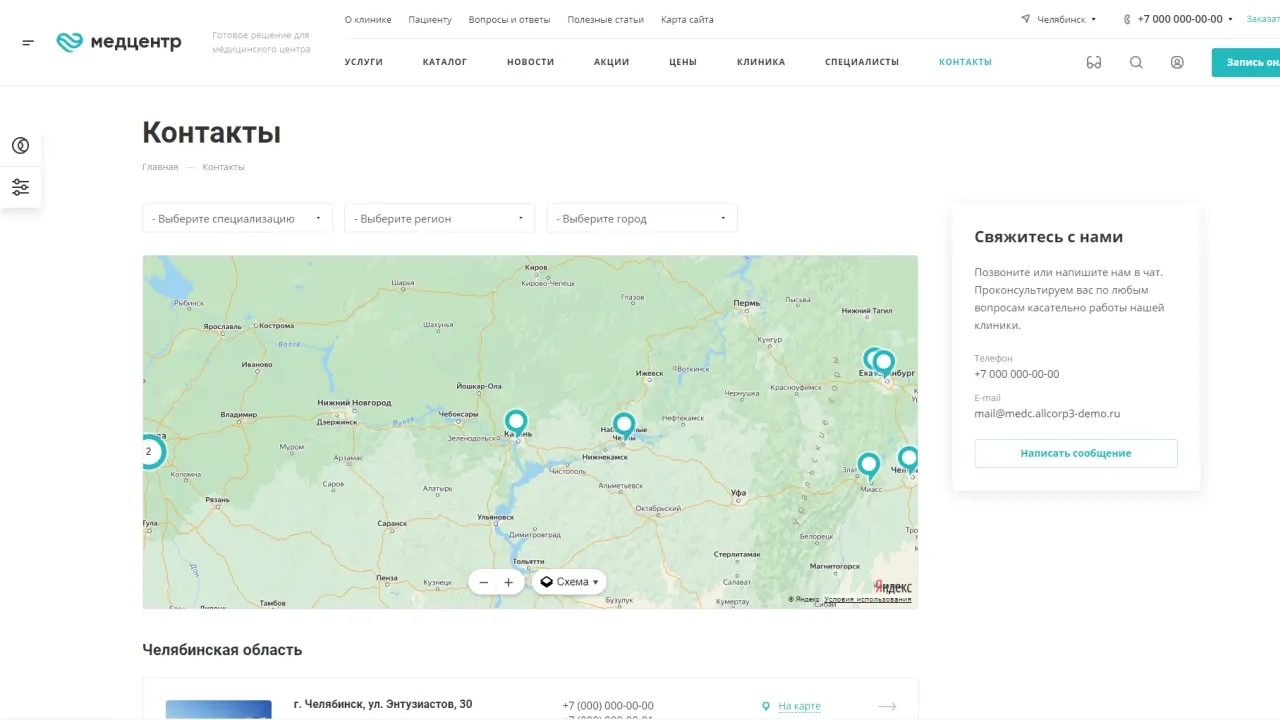Open site search magnifier icon

coord(1136,62)
